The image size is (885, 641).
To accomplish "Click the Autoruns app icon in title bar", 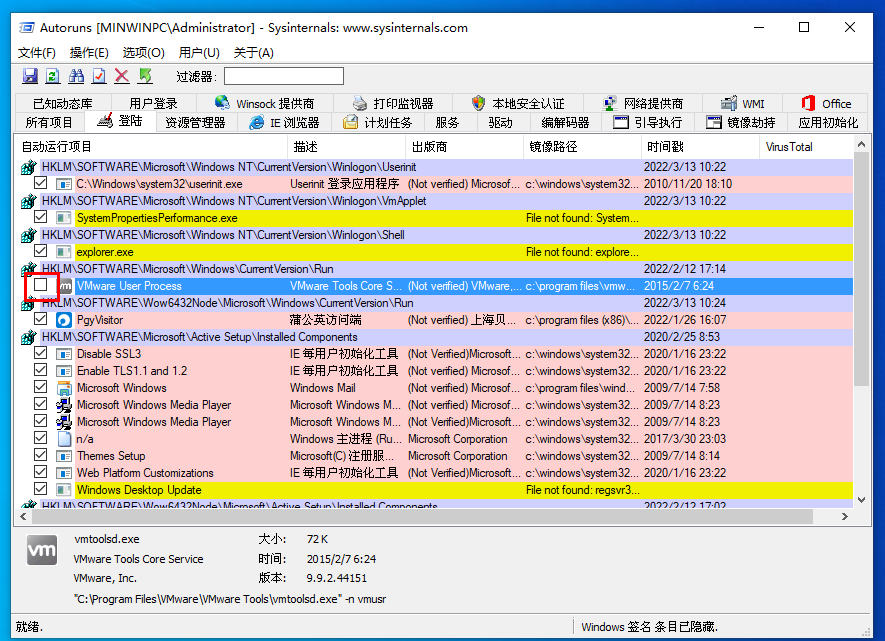I will 27,28.
